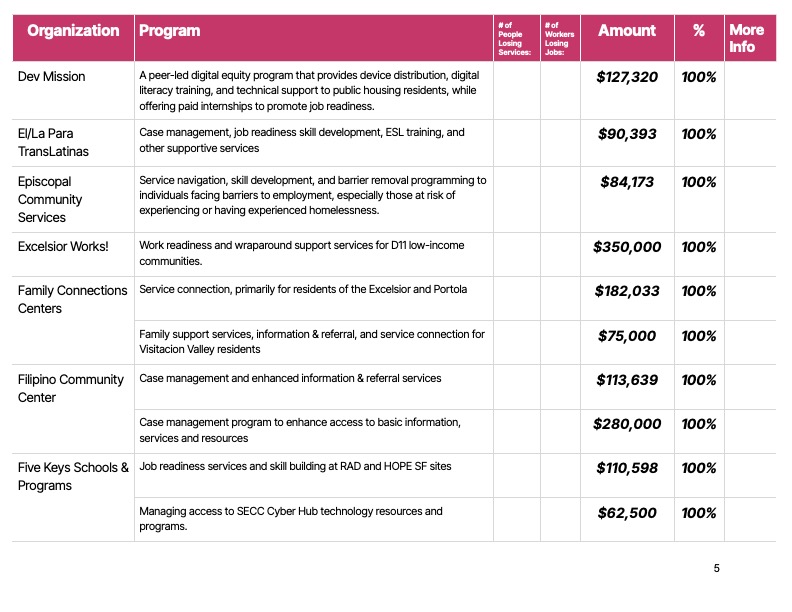Image resolution: width=792 pixels, height=612 pixels.
Task: Click the SECC Cyber Hub program description
Action: click(290, 518)
